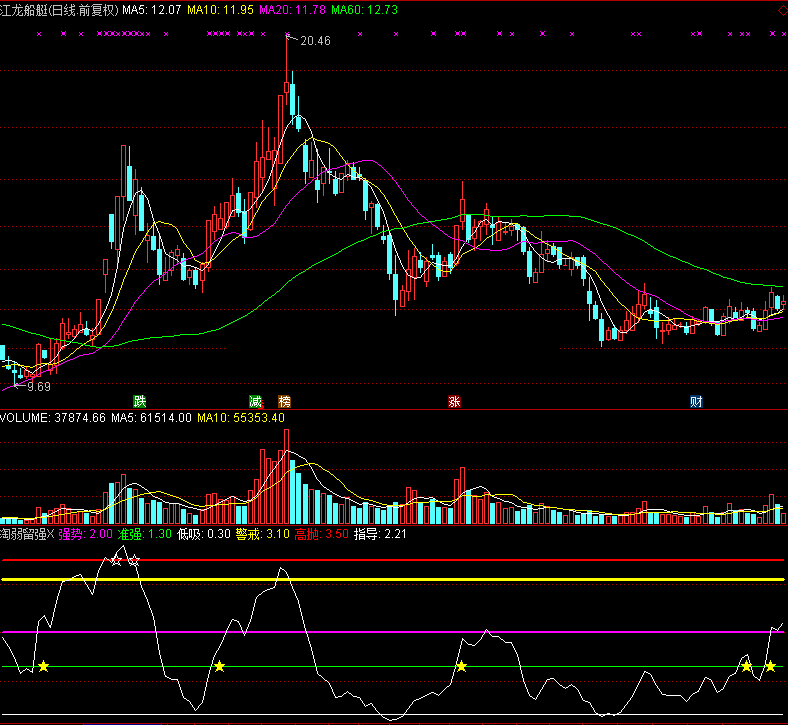Click the red diamond icon in the chart's upper corner
The height and width of the screenshot is (725, 788).
tap(782, 10)
